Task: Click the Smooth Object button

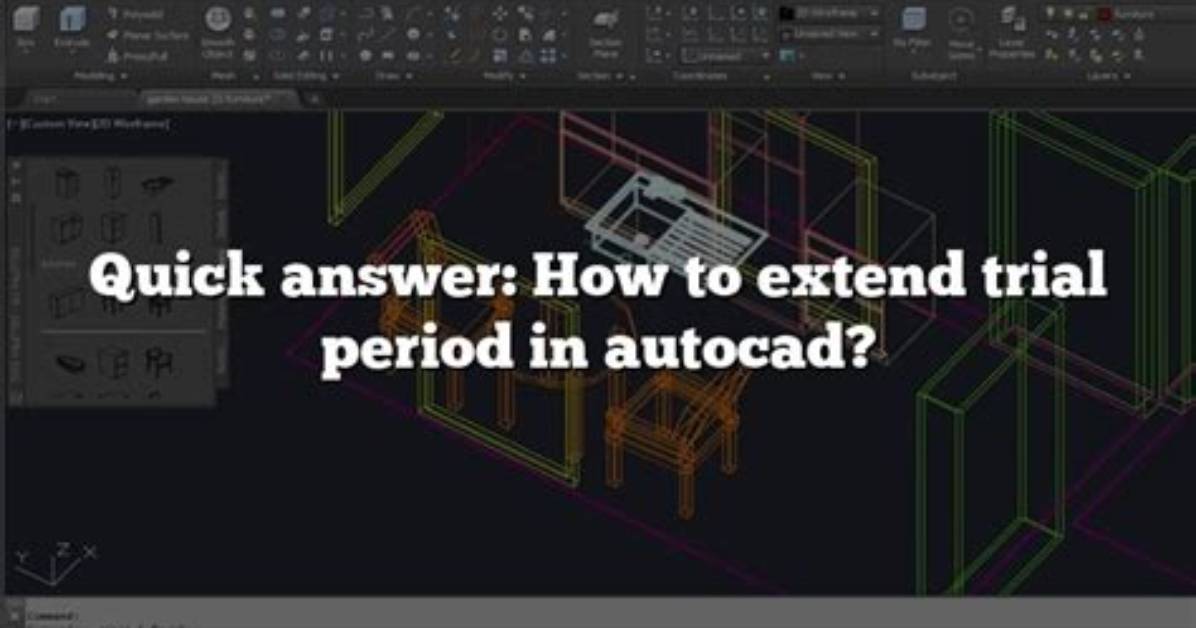Action: tap(218, 33)
